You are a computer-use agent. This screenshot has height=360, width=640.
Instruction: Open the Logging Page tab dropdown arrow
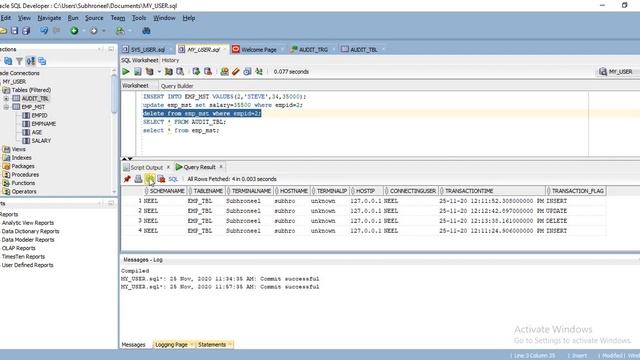tap(191, 344)
